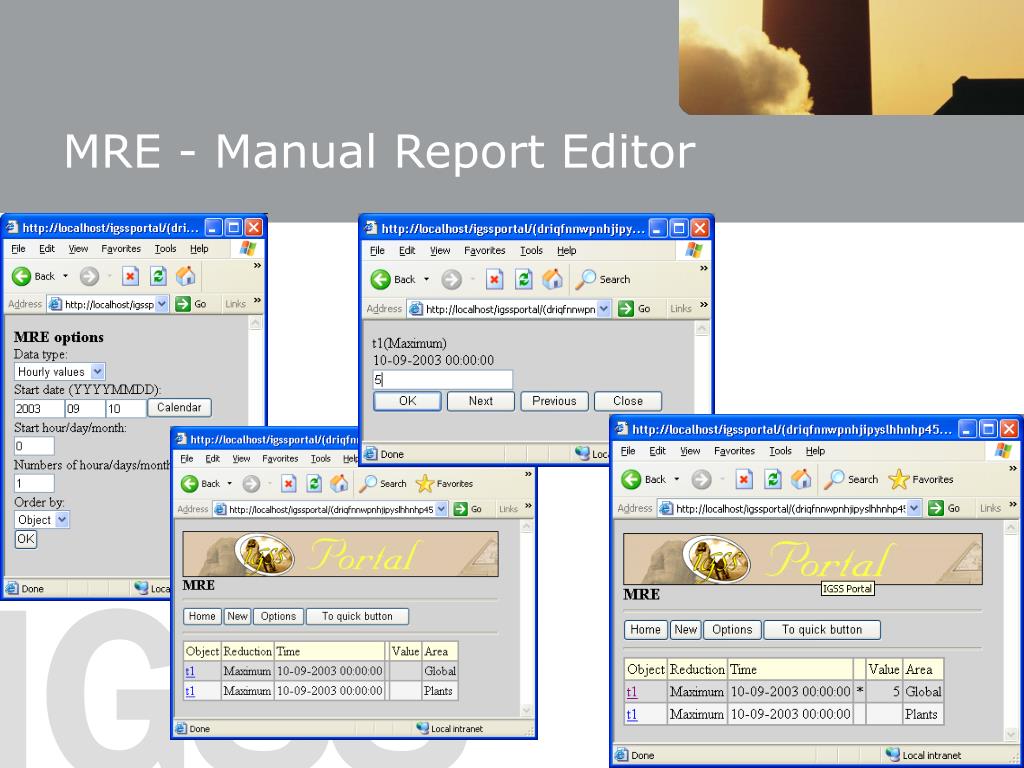
Task: Click Back icon in MRE options window
Action: point(22,276)
